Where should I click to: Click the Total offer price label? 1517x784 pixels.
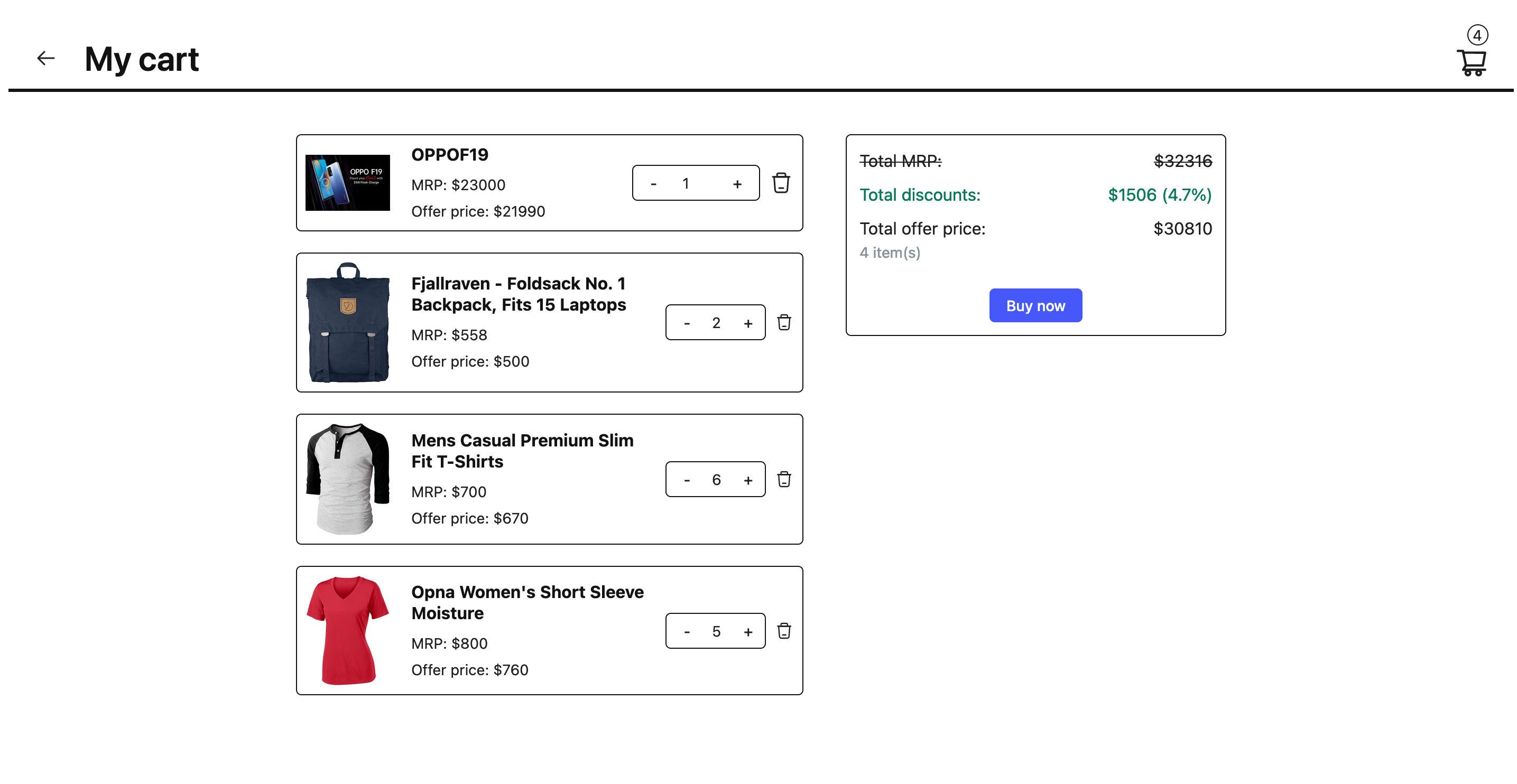pyautogui.click(x=922, y=228)
